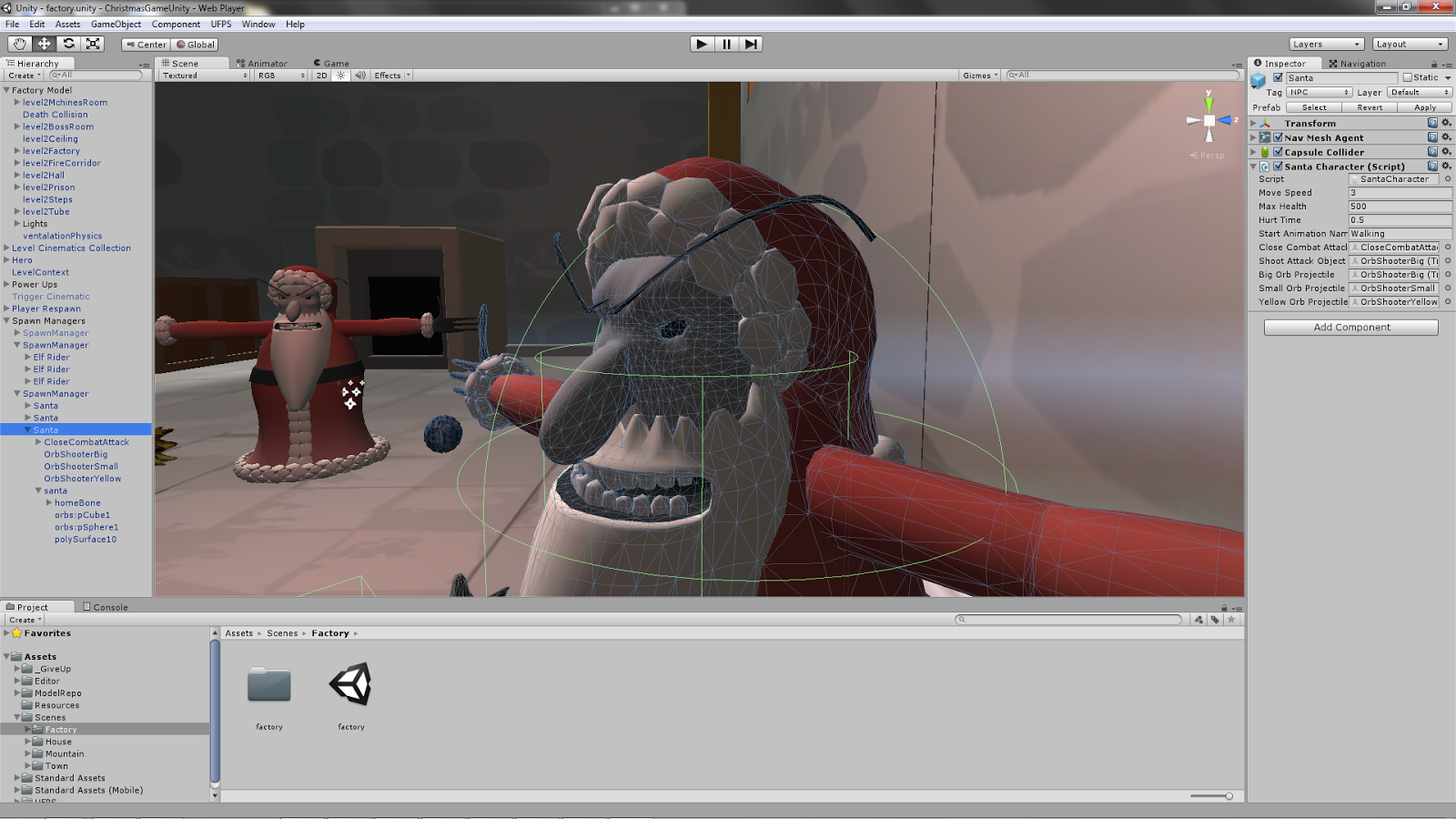Image resolution: width=1456 pixels, height=819 pixels.
Task: Toggle scene audio with the speaker icon
Action: point(360,76)
